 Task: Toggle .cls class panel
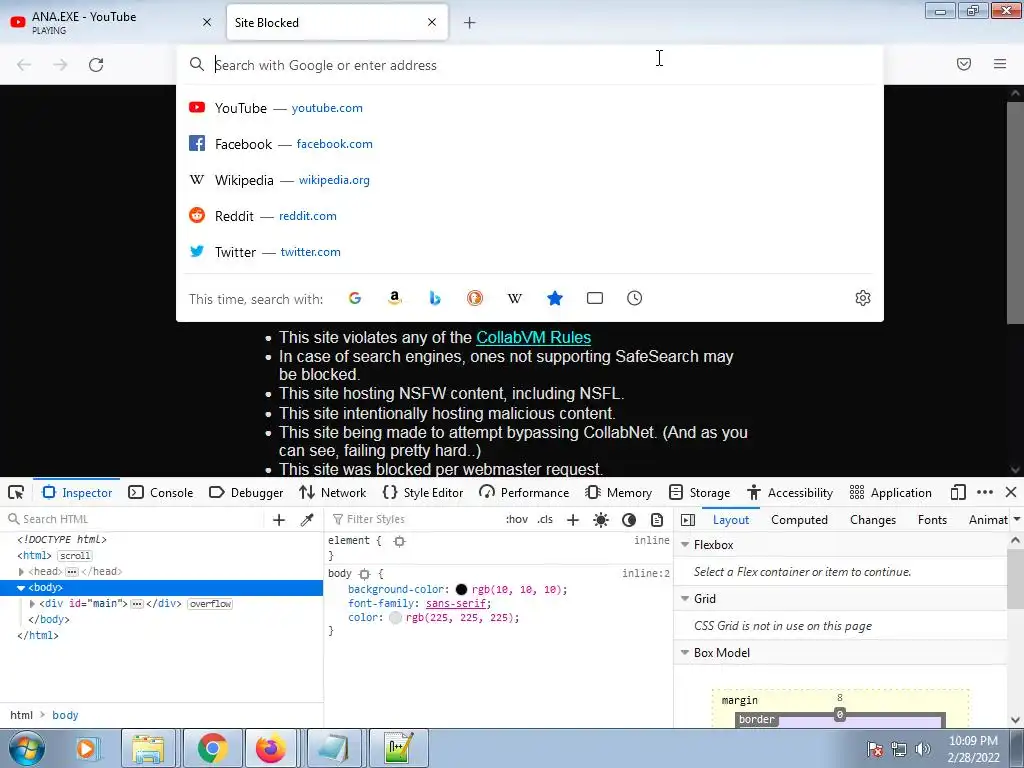[x=545, y=519]
